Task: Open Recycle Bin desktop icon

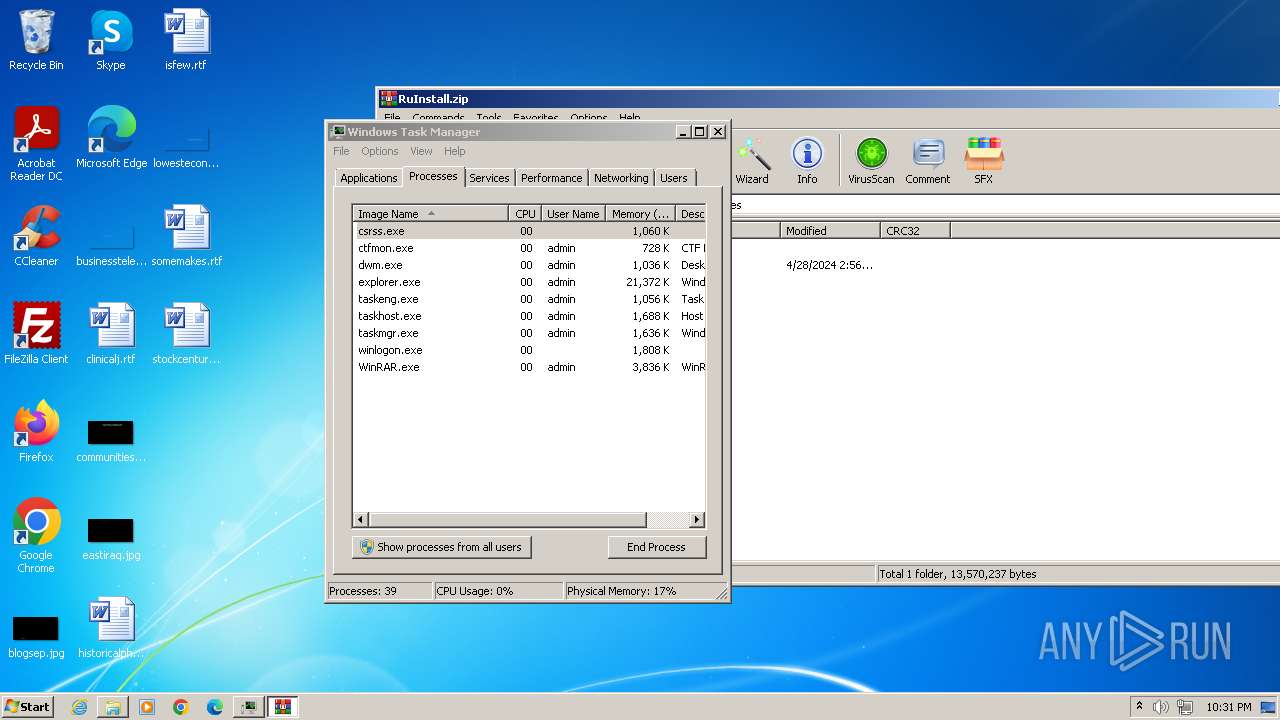Action: pos(36,40)
